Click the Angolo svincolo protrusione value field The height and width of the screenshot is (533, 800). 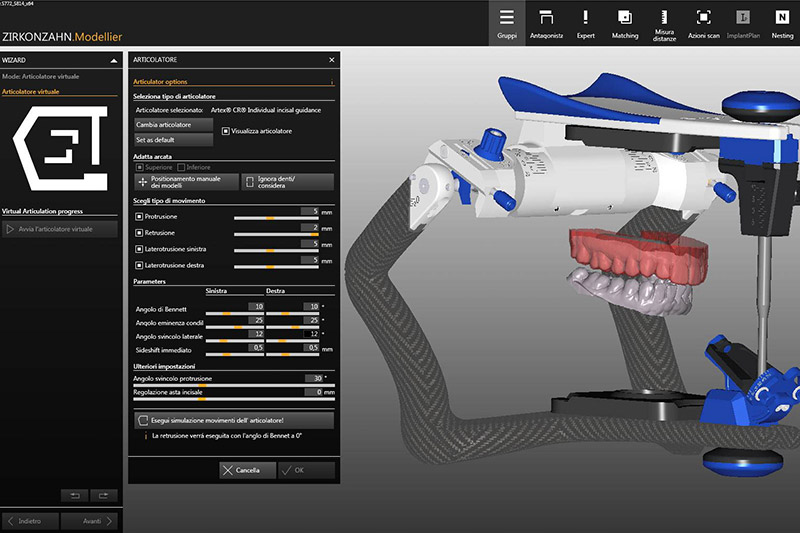click(315, 379)
